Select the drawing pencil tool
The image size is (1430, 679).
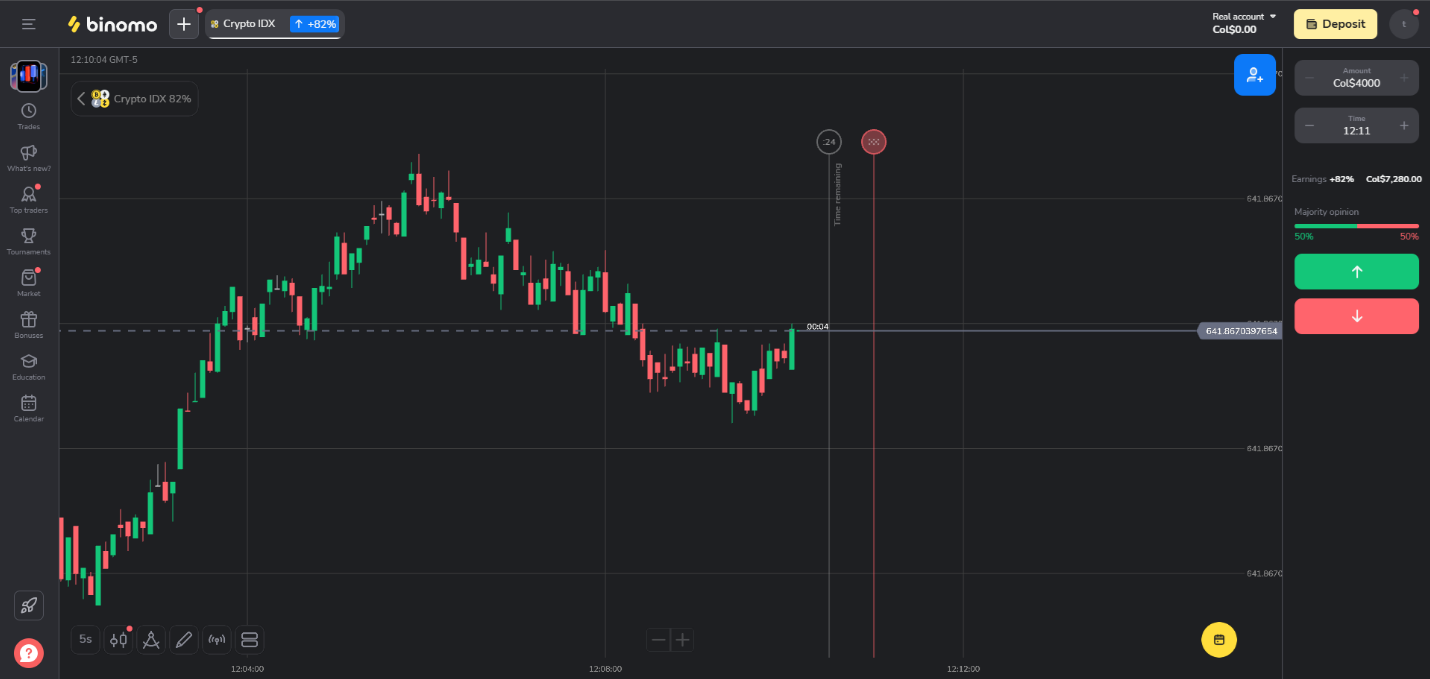[x=183, y=640]
